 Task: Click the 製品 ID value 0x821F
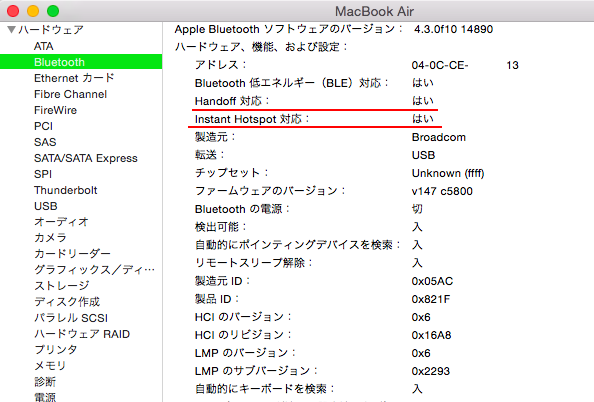(431, 299)
